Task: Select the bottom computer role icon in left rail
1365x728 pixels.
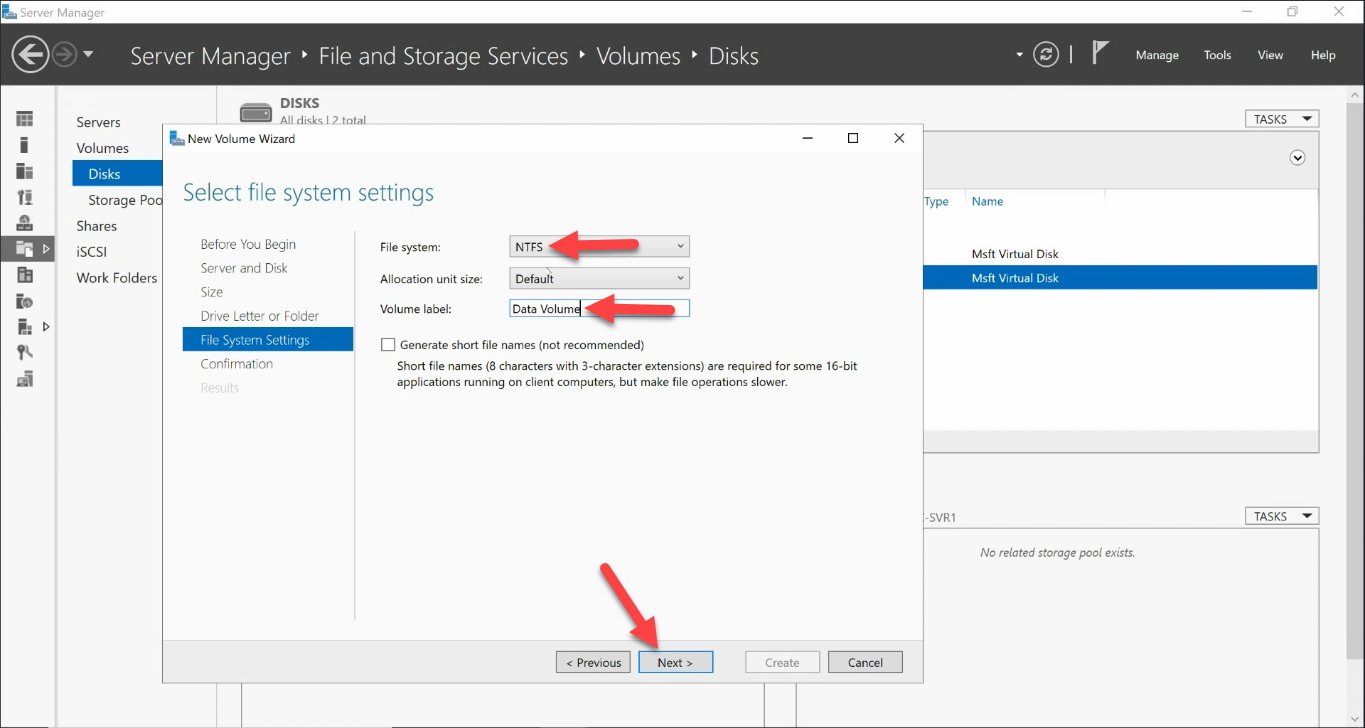Action: click(25, 379)
